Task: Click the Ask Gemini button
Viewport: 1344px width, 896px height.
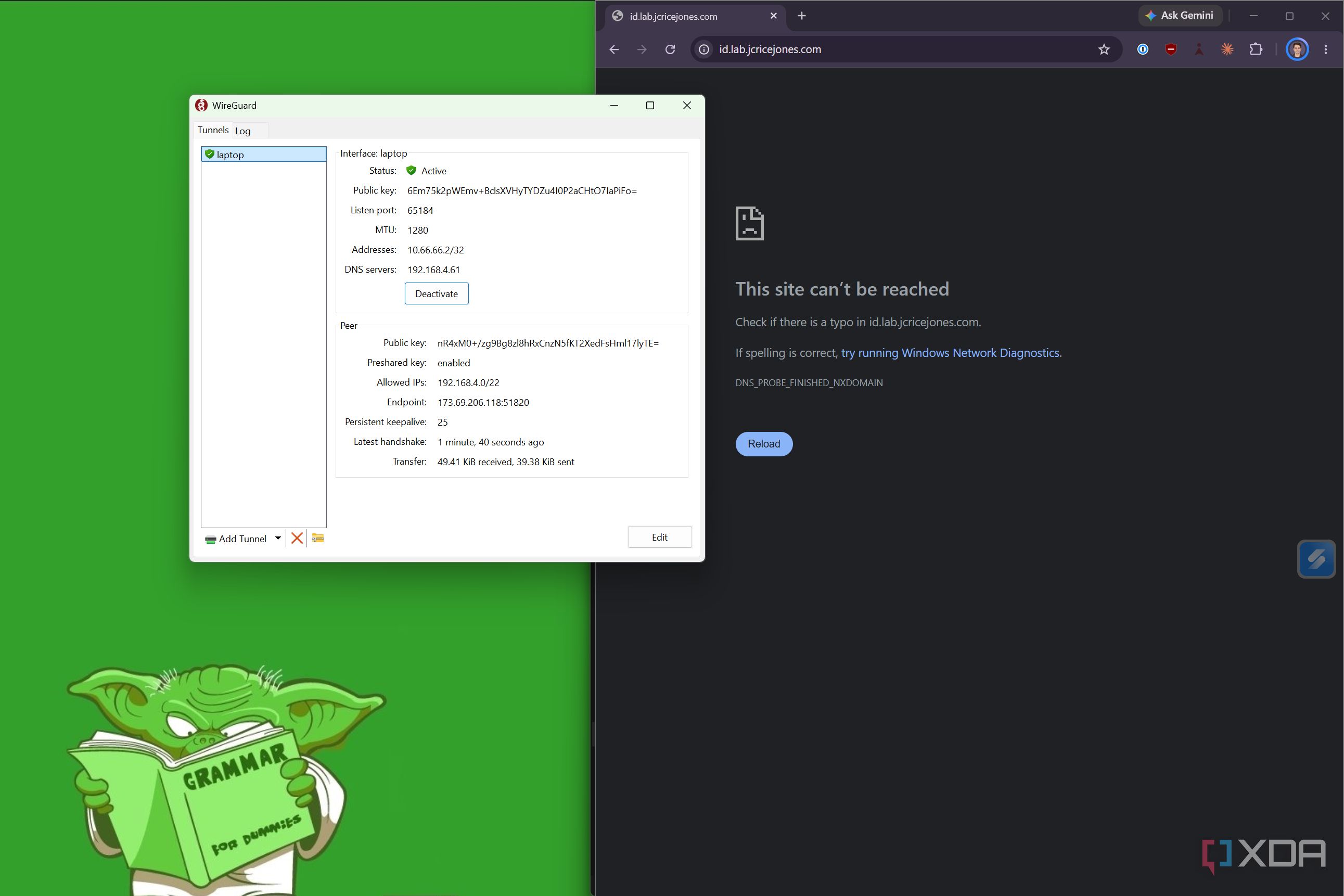Action: click(x=1181, y=16)
